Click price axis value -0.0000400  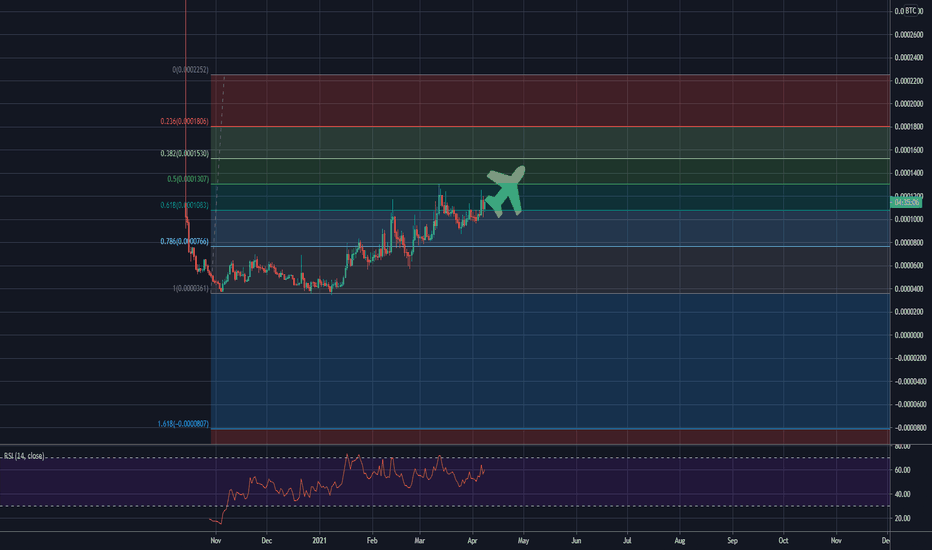pyautogui.click(x=910, y=381)
